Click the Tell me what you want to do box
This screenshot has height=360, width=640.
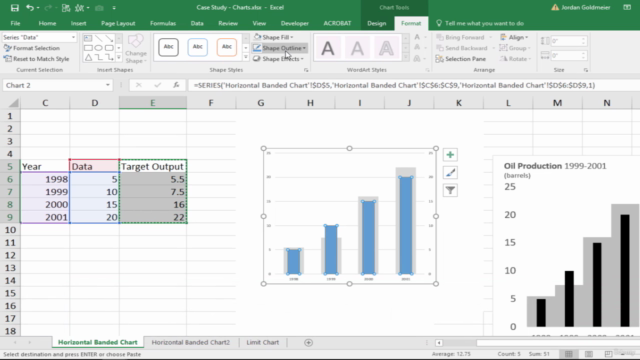click(480, 23)
